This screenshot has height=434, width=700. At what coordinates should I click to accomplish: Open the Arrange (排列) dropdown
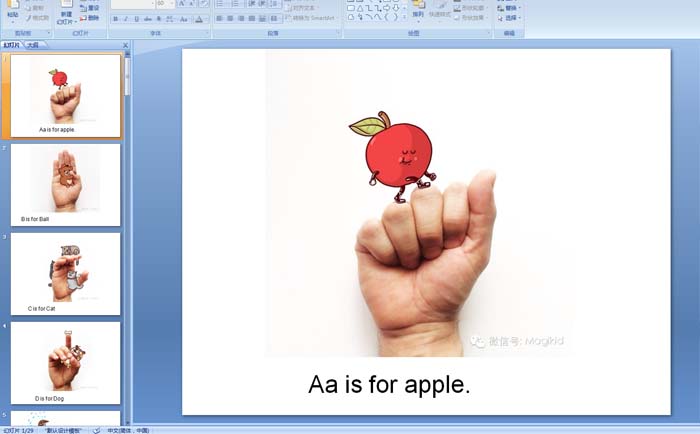point(418,13)
